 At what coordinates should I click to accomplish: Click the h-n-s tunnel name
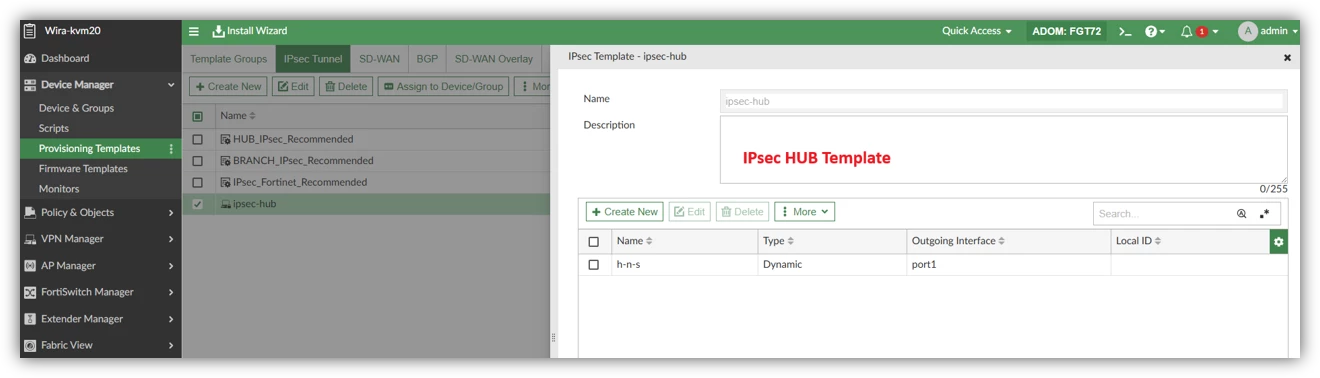(x=629, y=265)
